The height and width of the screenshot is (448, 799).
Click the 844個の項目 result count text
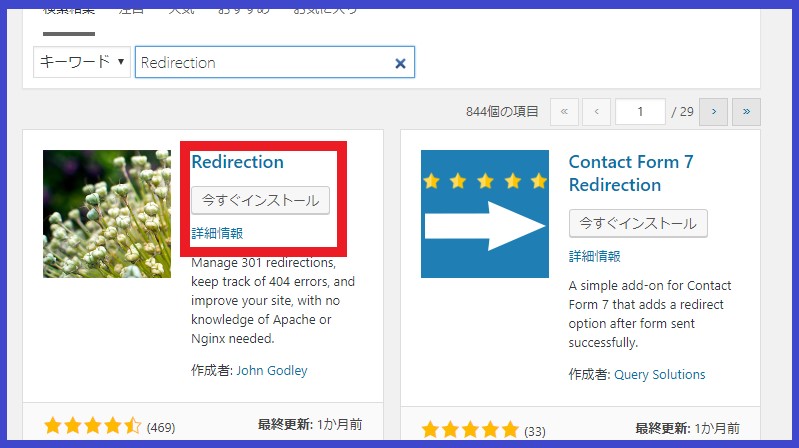(502, 112)
